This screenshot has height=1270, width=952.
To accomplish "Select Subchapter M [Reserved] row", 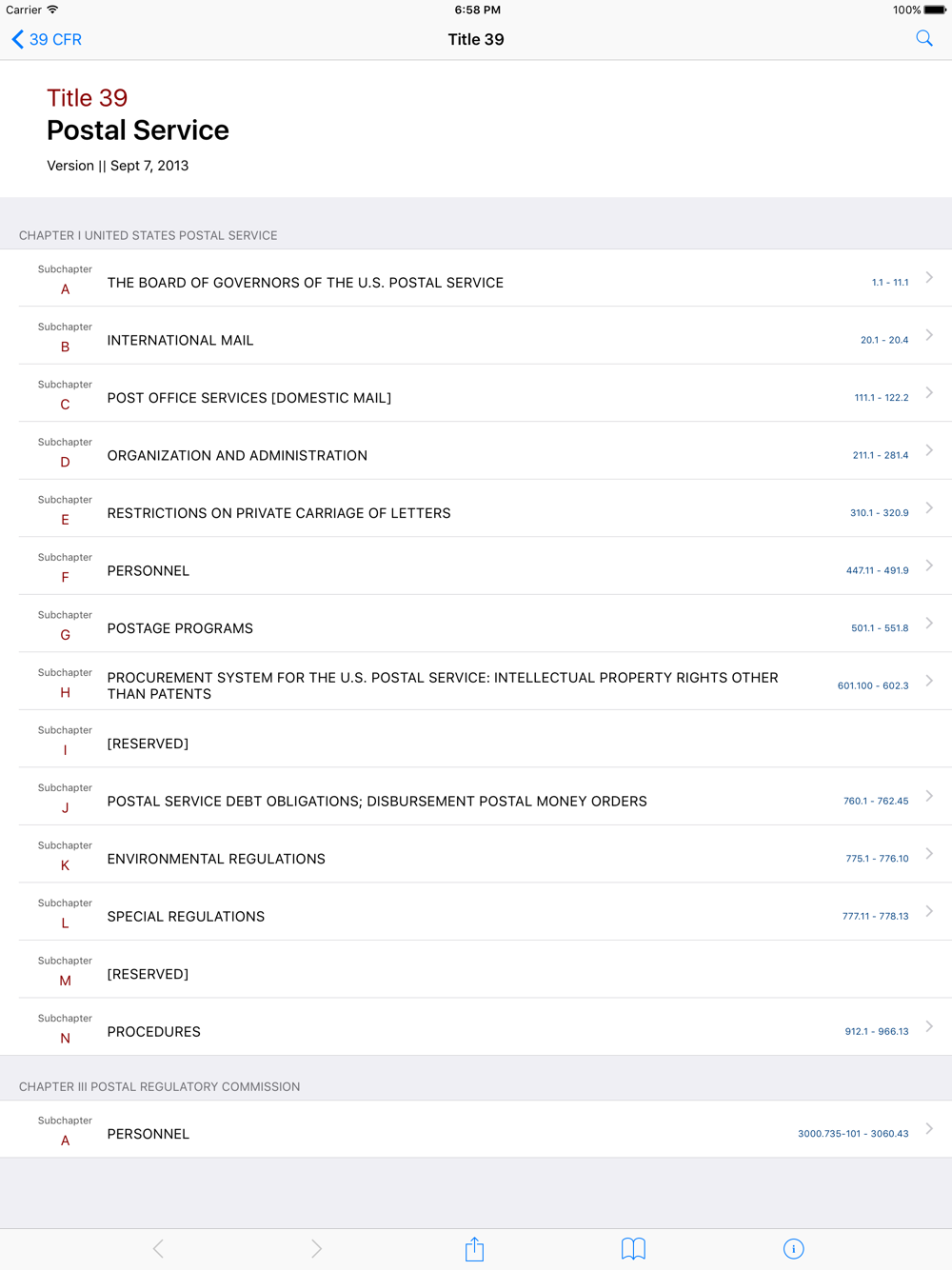I will click(x=476, y=969).
